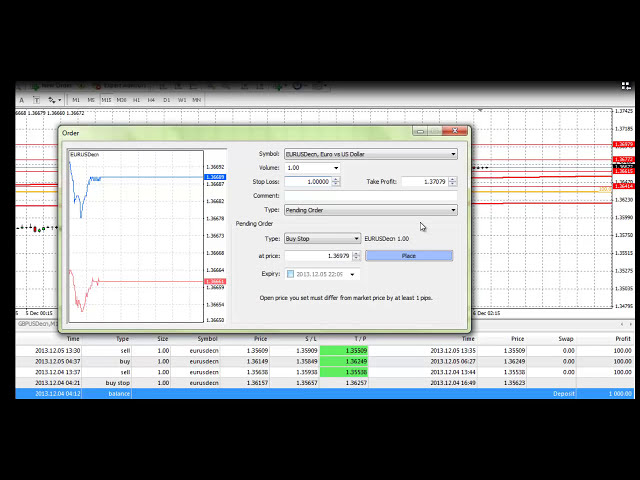Switch chart to H1 timeframe
Screen dimensions: 640x480
[136, 100]
